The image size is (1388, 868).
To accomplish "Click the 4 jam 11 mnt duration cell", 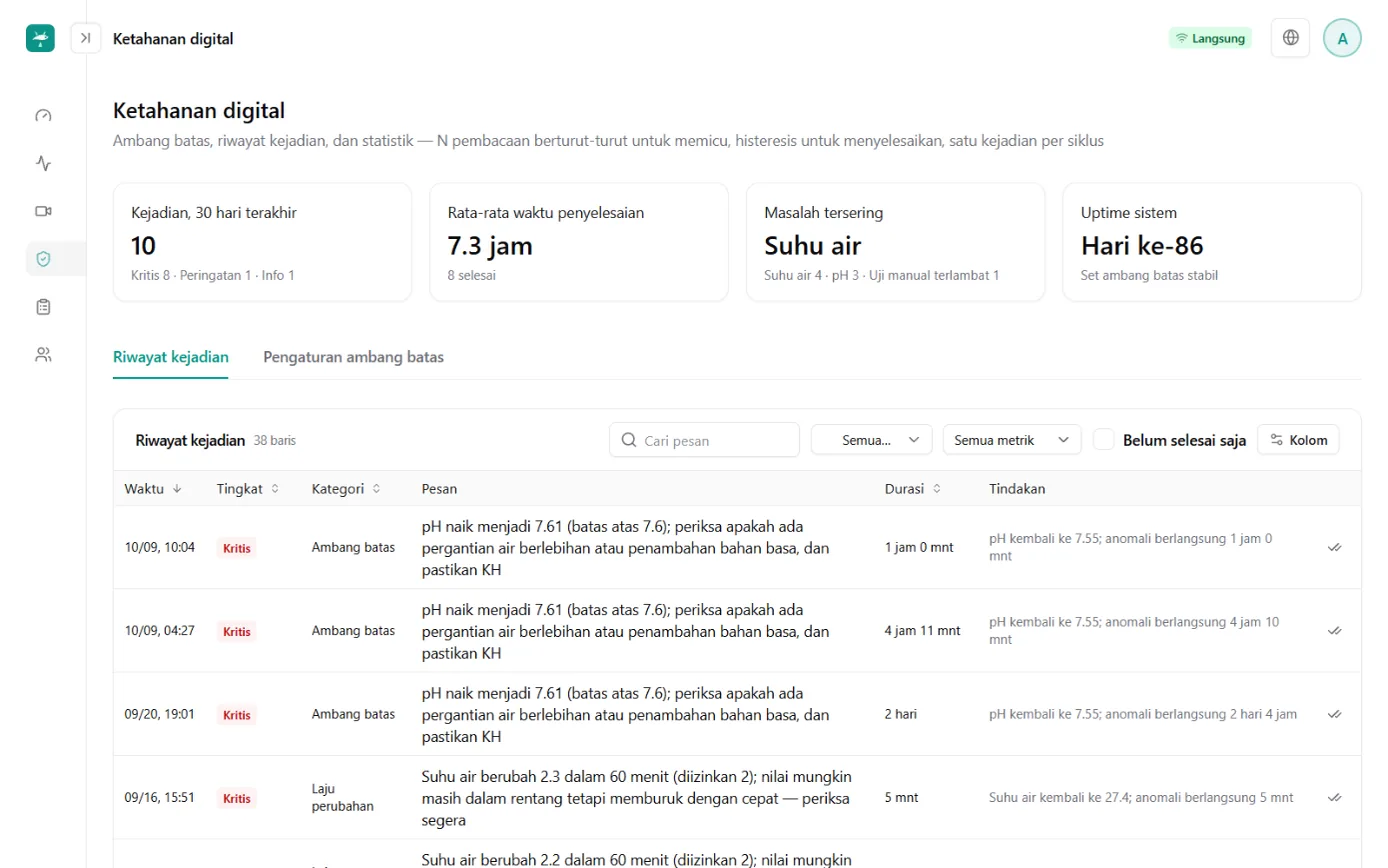I will [x=922, y=631].
